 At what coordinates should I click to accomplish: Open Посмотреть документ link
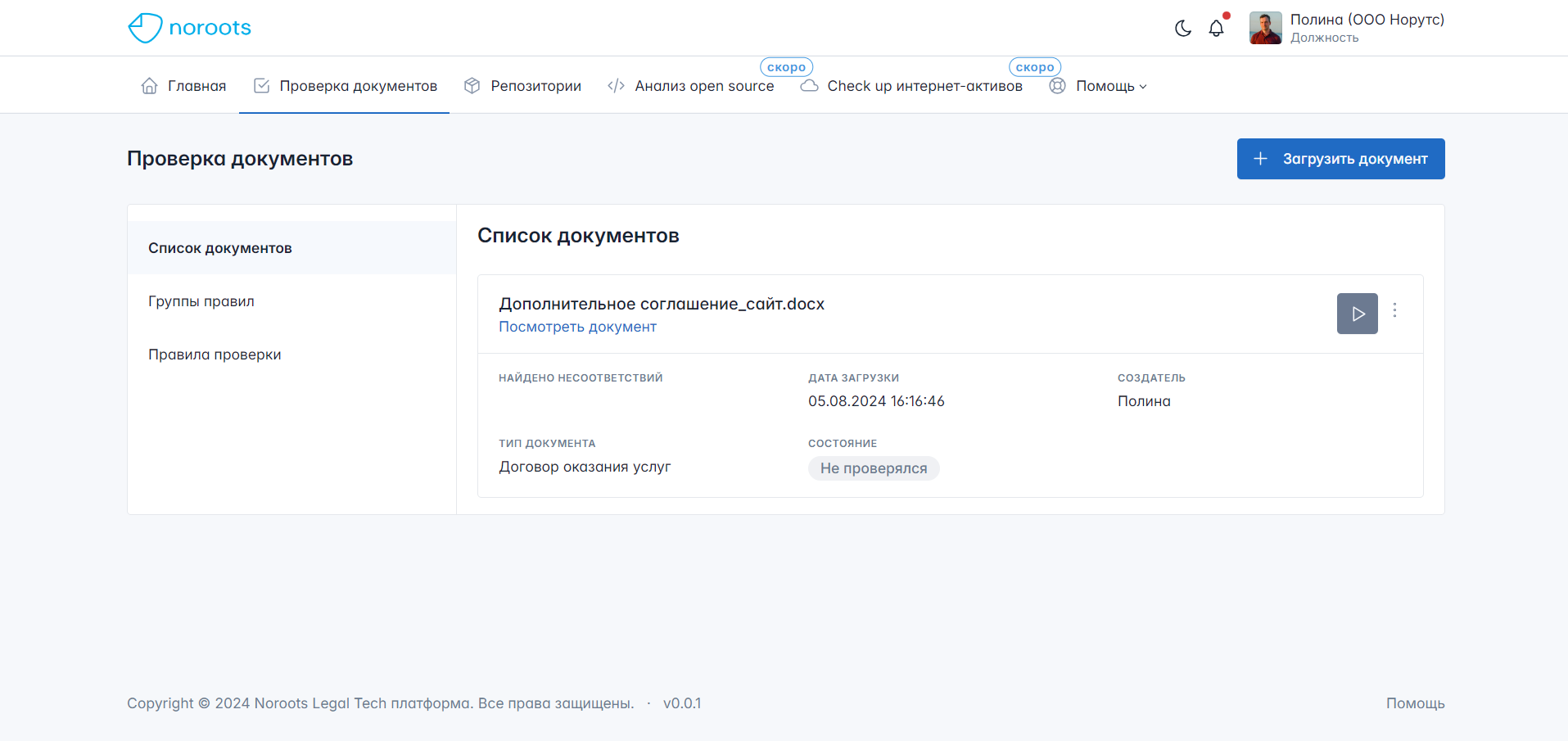pyautogui.click(x=577, y=327)
